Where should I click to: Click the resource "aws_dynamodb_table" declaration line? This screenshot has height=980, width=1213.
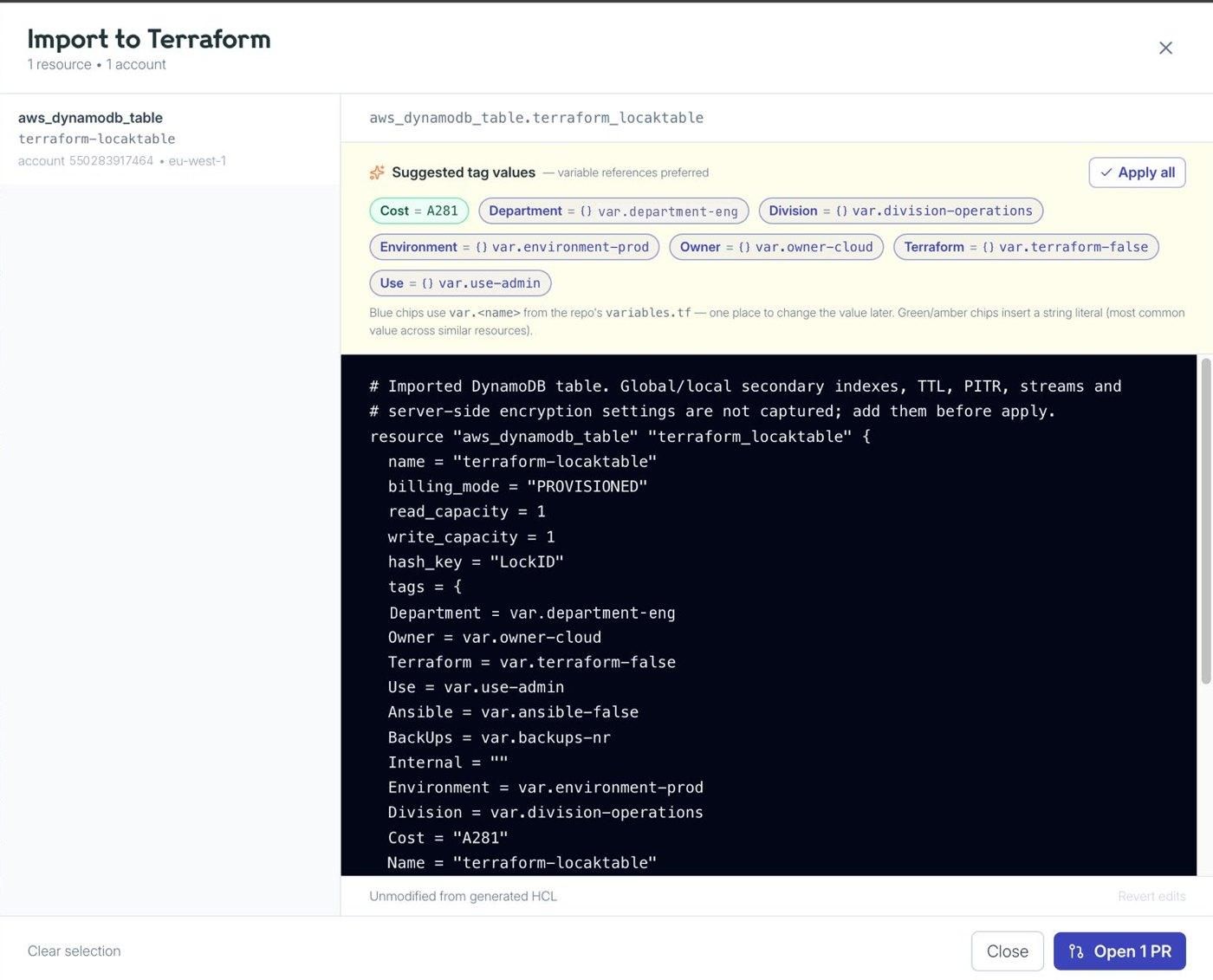[620, 437]
